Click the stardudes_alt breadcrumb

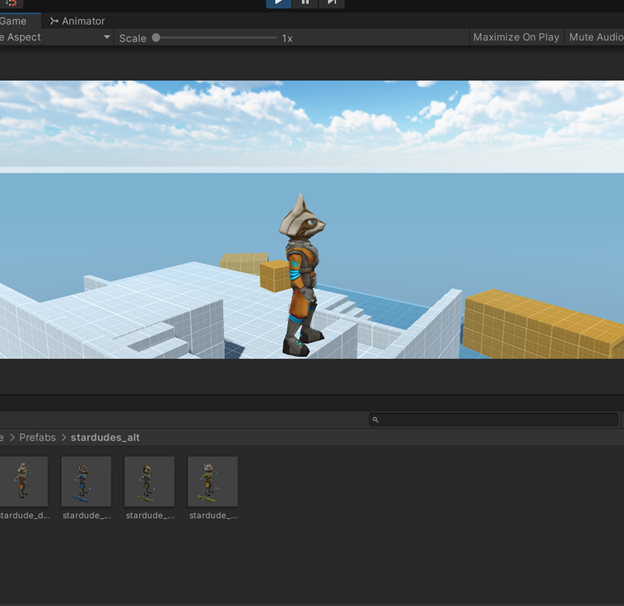point(105,437)
